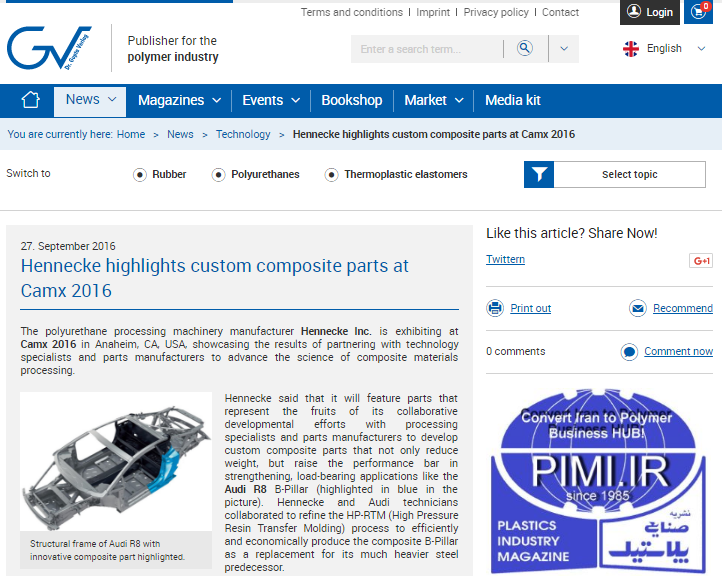Open Terms and conditions link
The image size is (722, 576).
(x=352, y=12)
